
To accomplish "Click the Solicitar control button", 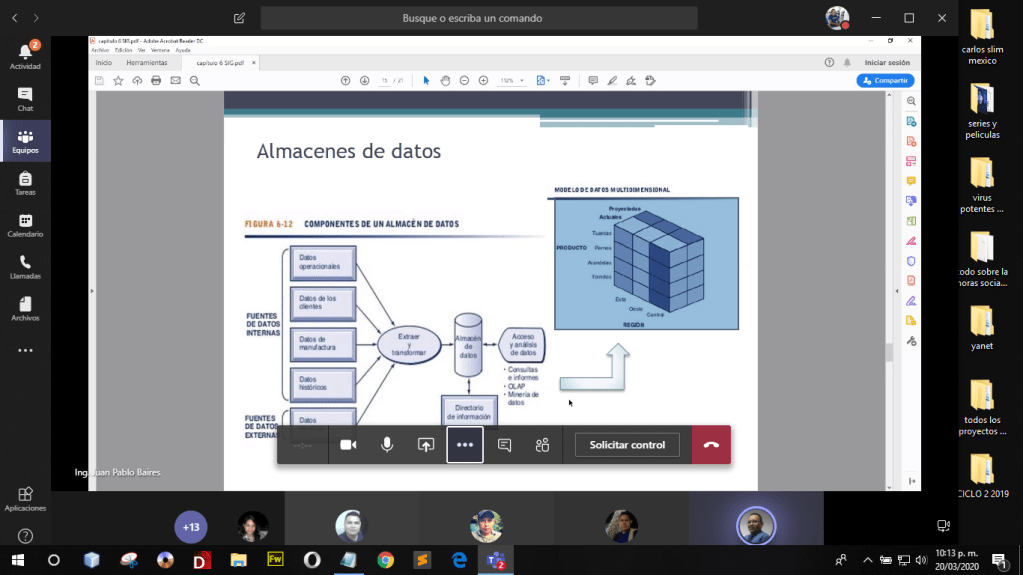I will click(627, 445).
